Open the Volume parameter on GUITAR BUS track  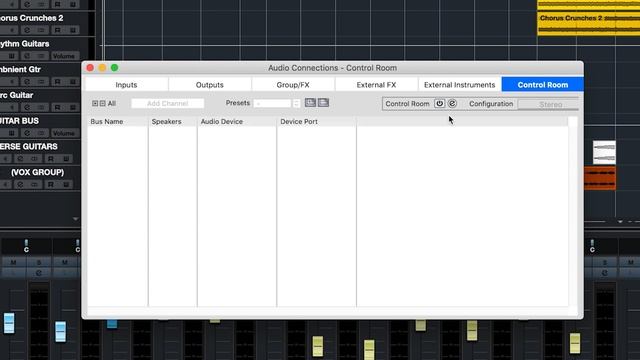click(64, 133)
